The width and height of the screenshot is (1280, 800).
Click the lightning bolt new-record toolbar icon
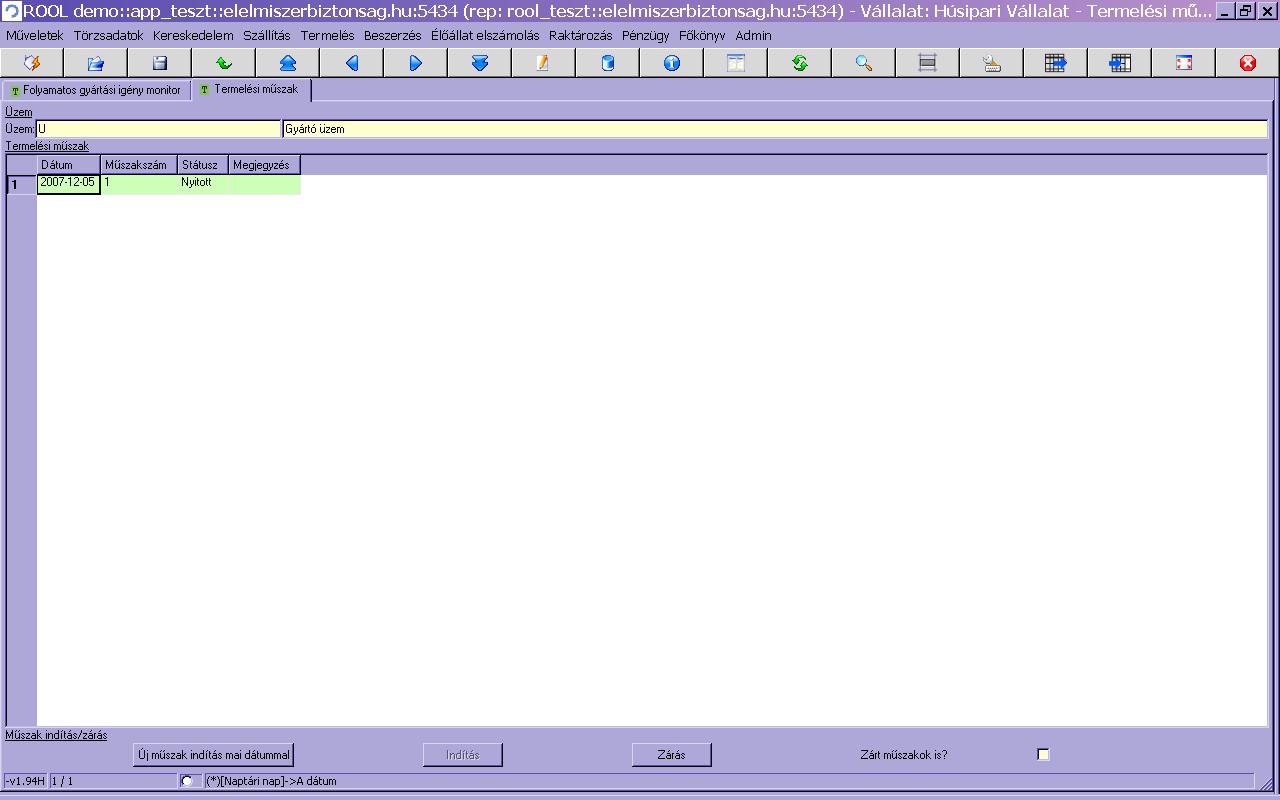point(32,63)
